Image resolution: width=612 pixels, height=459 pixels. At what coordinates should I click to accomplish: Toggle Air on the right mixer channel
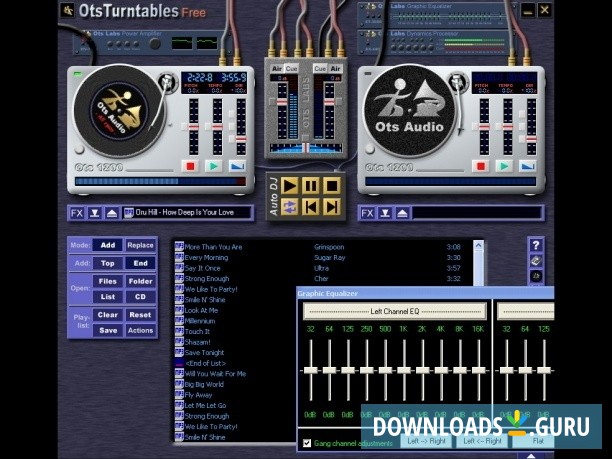tap(335, 69)
